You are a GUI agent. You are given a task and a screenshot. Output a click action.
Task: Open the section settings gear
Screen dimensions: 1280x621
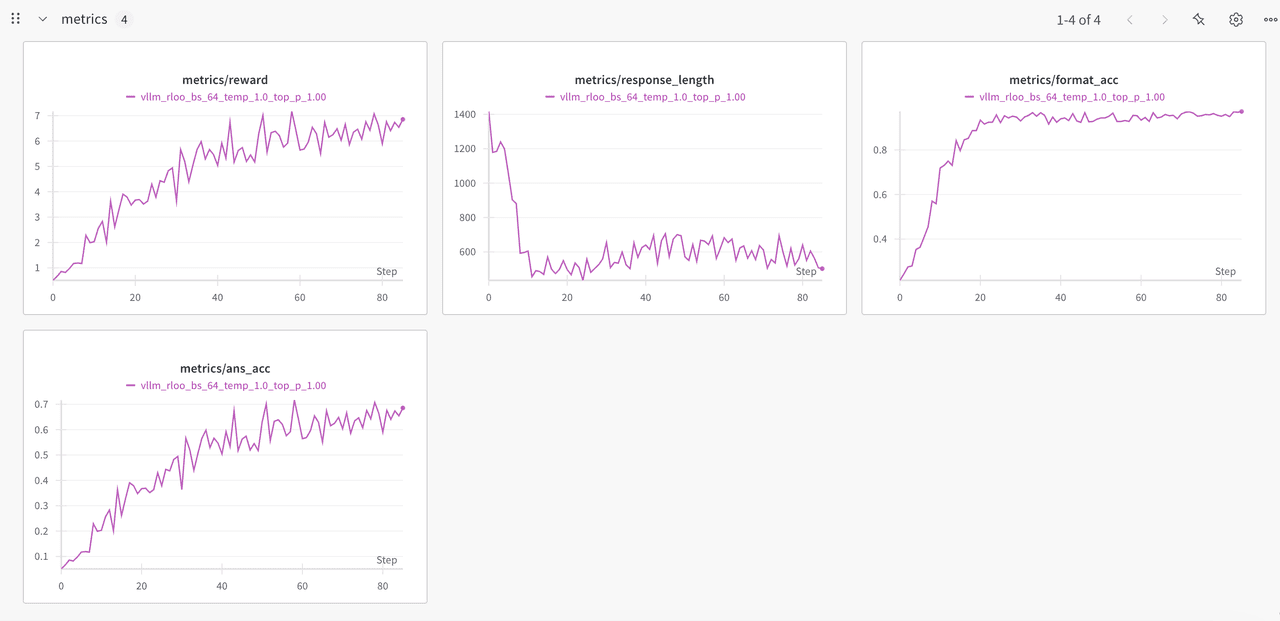[x=1236, y=20]
